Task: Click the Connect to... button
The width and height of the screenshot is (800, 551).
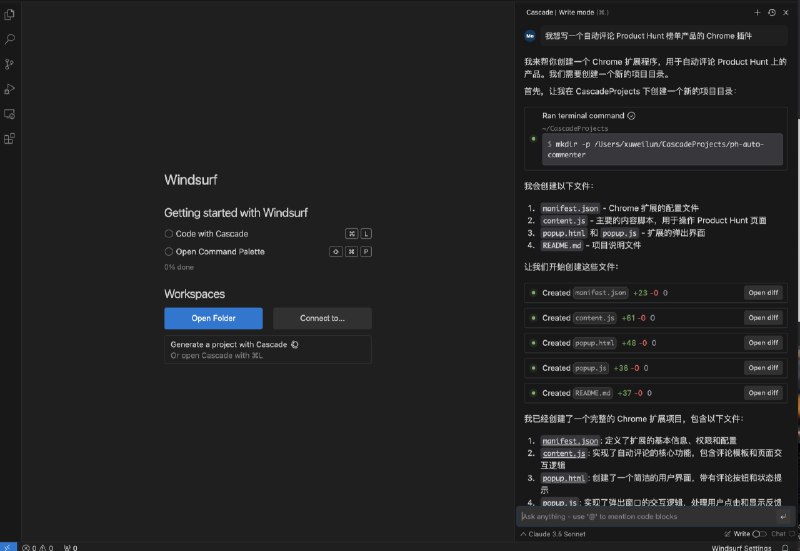Action: [x=322, y=318]
